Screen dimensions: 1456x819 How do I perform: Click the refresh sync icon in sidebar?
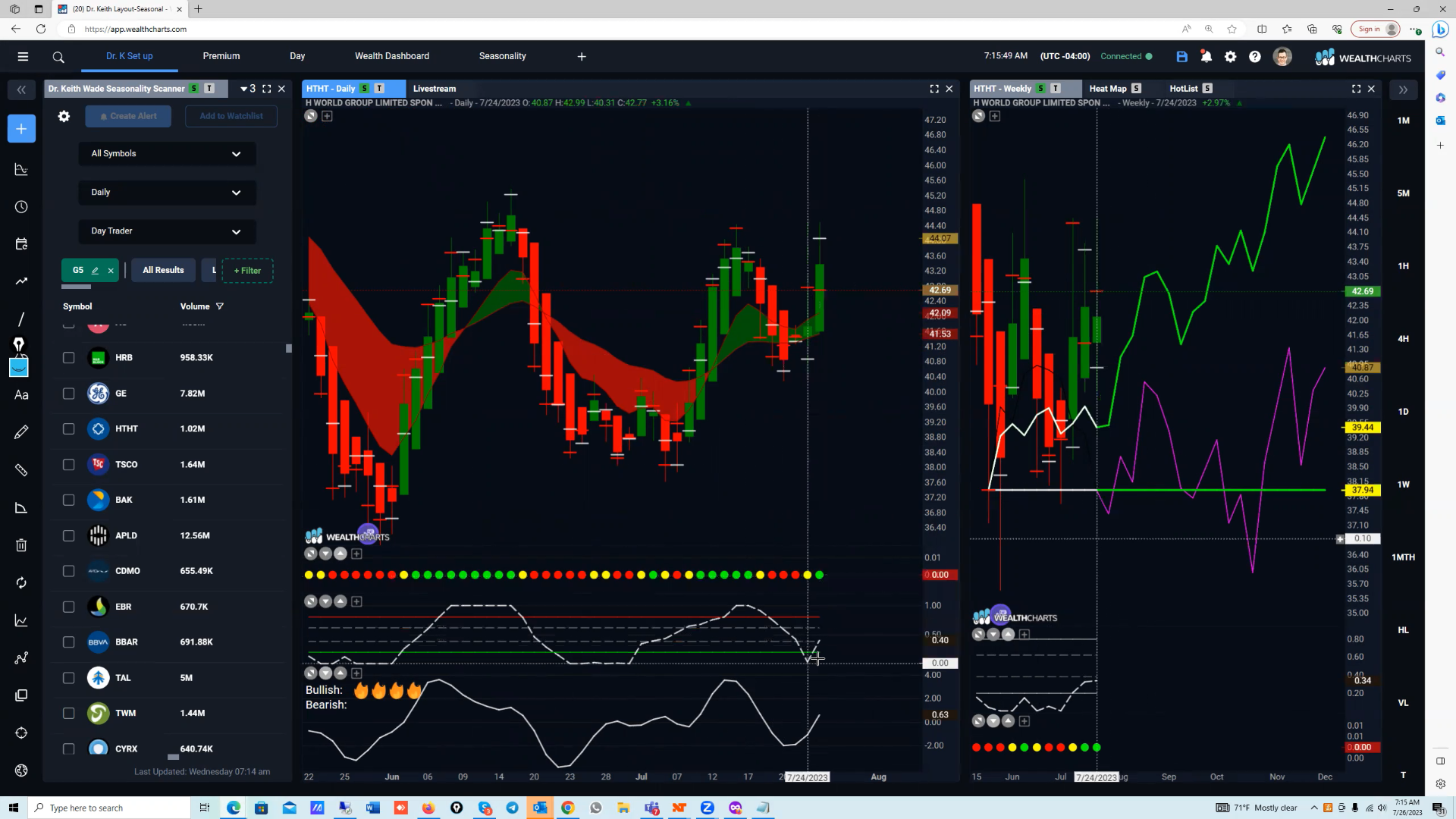(x=21, y=582)
